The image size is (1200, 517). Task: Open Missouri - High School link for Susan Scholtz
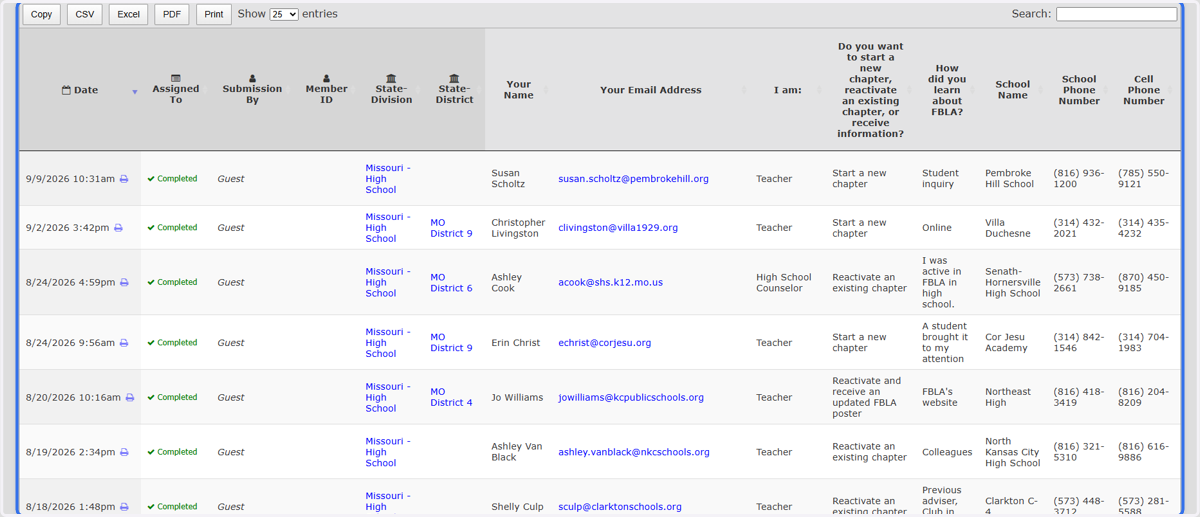click(x=387, y=179)
